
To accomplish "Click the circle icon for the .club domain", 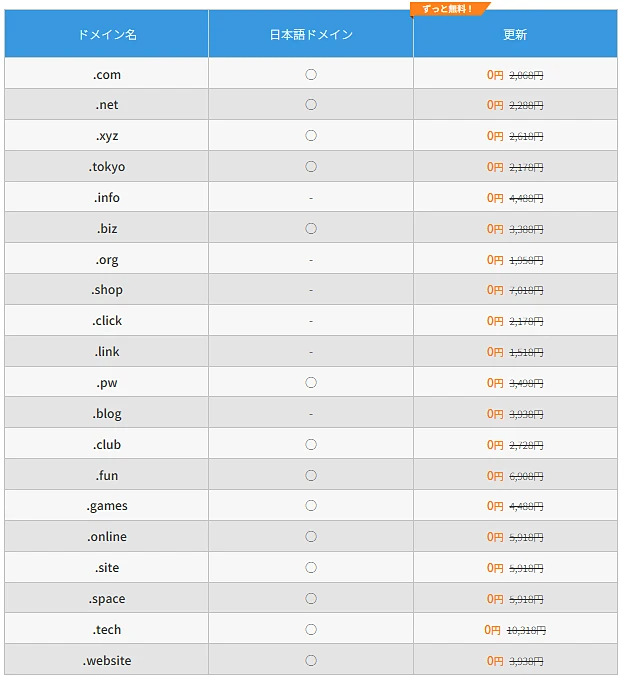I will point(311,445).
